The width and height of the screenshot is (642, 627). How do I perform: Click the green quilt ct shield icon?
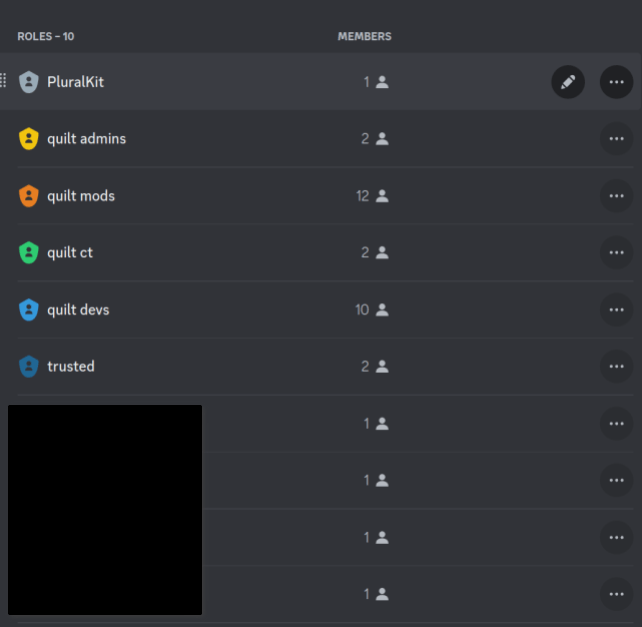coord(28,253)
